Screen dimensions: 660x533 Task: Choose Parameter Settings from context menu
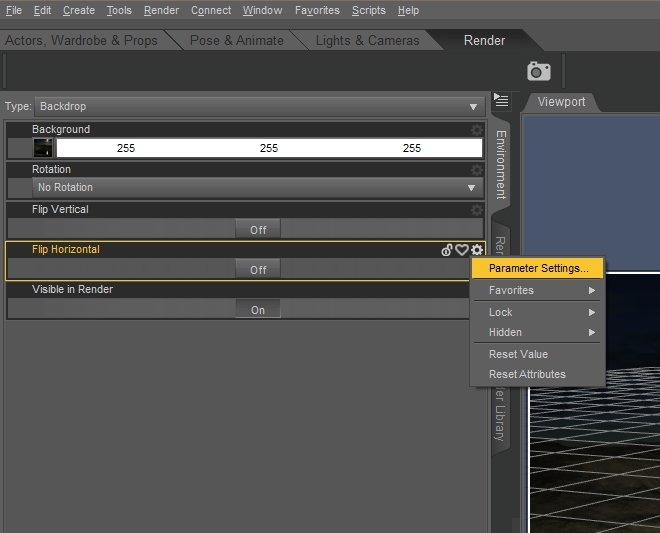[x=538, y=268]
